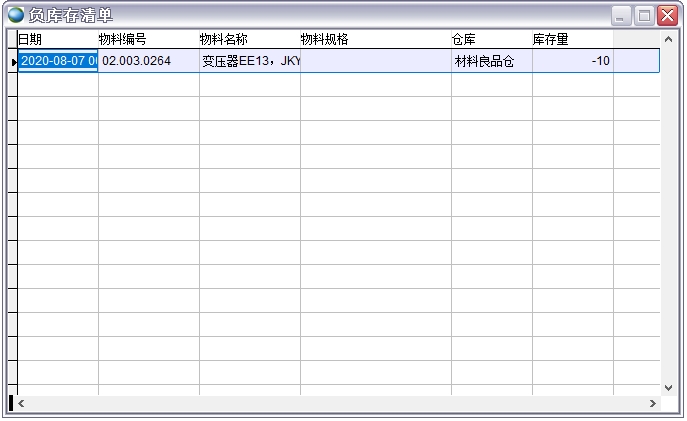Select the cell with code 02.003.0264
The image size is (687, 421).
coord(148,61)
